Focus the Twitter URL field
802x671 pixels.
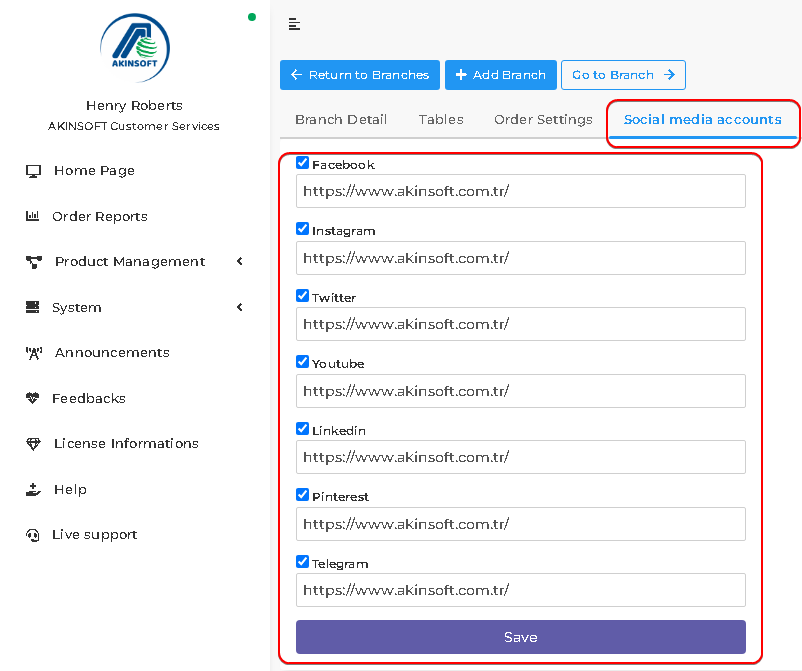pyautogui.click(x=521, y=324)
